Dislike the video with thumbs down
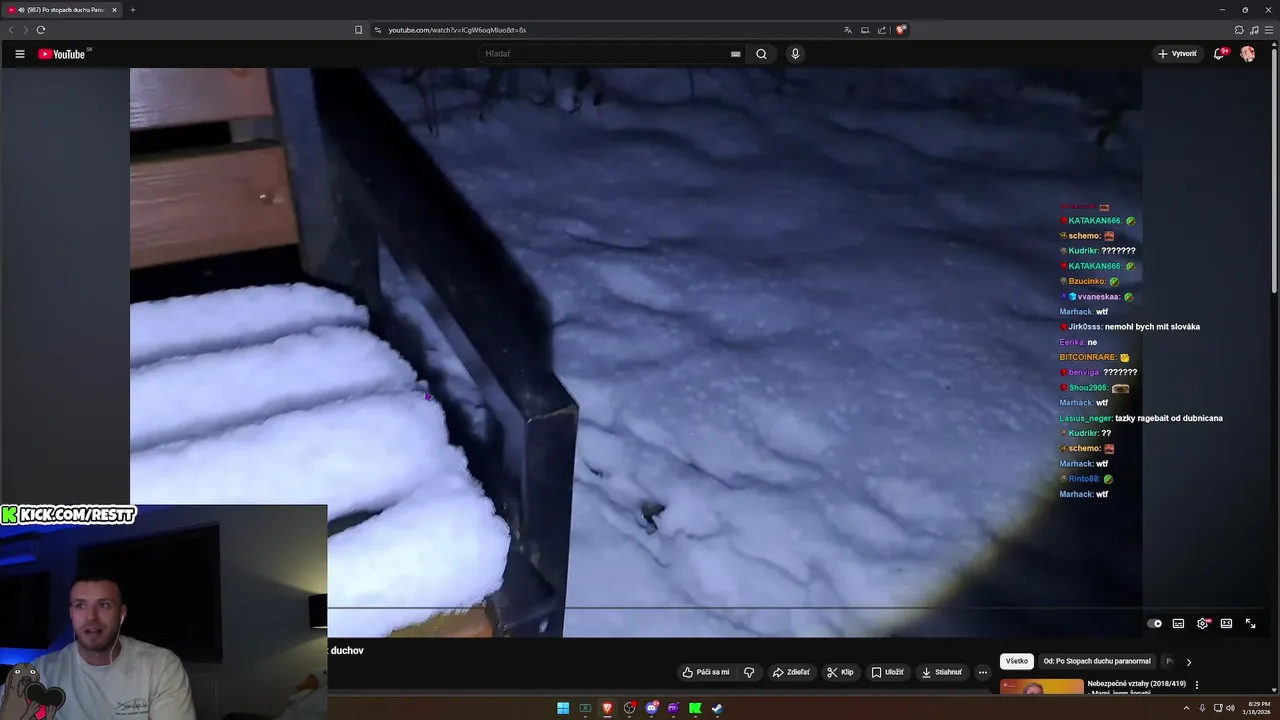This screenshot has width=1280, height=720. coord(749,672)
